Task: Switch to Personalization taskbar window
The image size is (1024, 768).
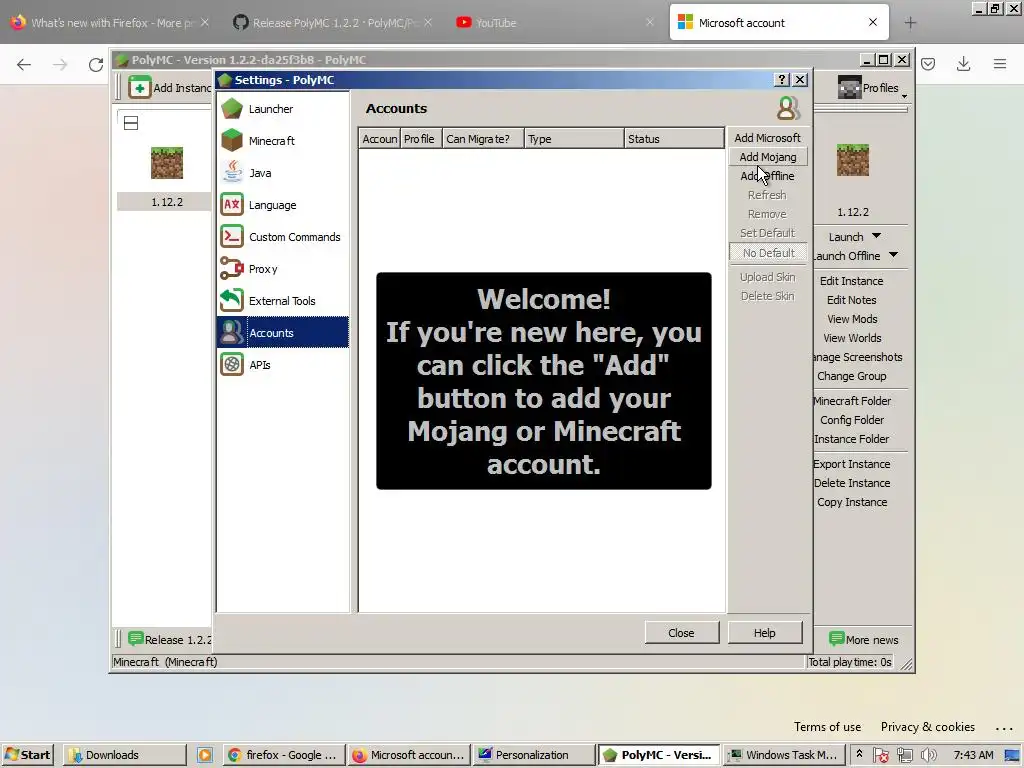Action: pos(534,754)
